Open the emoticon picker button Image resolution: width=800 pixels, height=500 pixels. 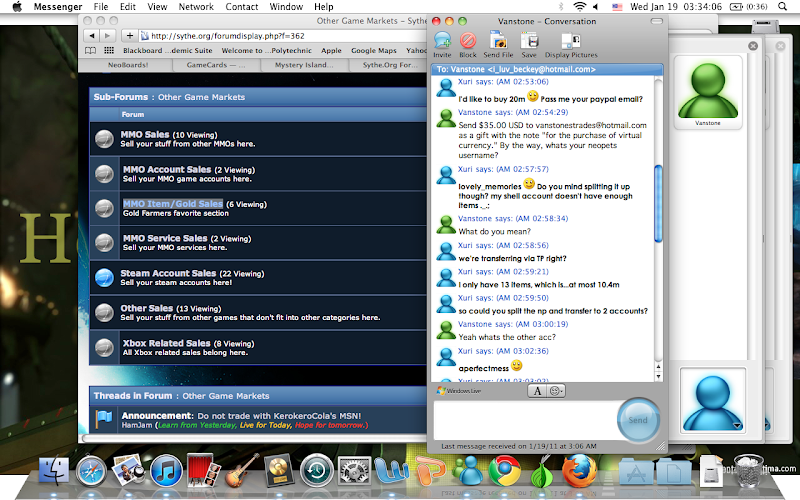556,391
